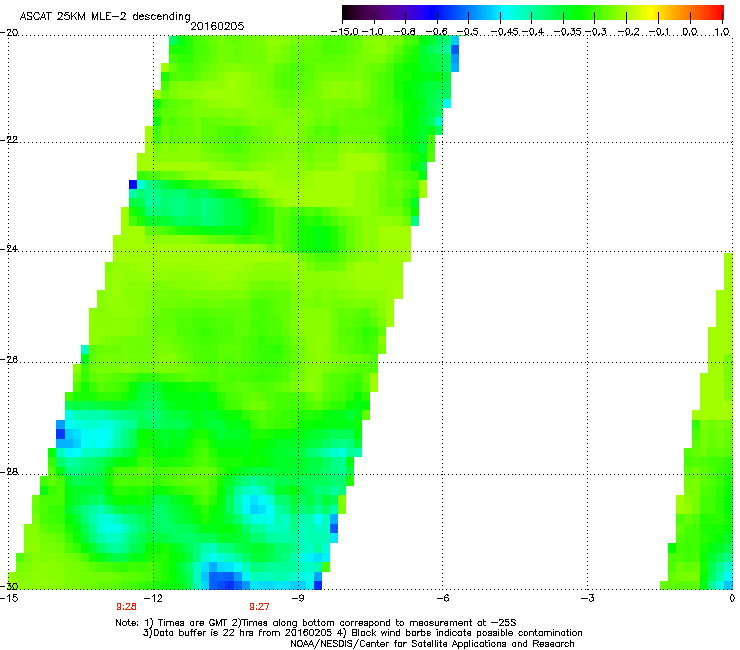
Task: Click the red "9:27" pass time label
Action: [x=260, y=607]
